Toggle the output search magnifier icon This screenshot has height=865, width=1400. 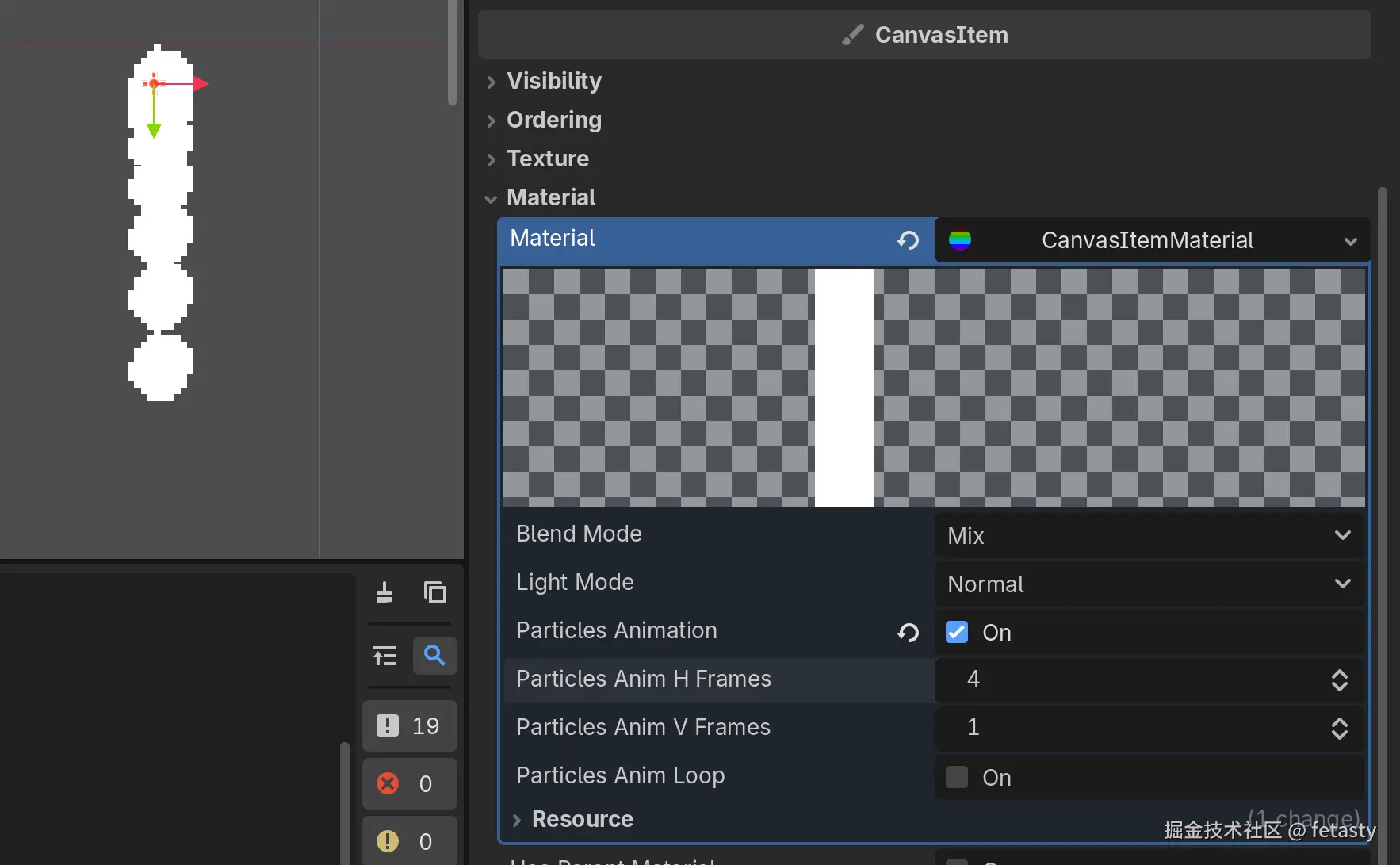coord(434,656)
